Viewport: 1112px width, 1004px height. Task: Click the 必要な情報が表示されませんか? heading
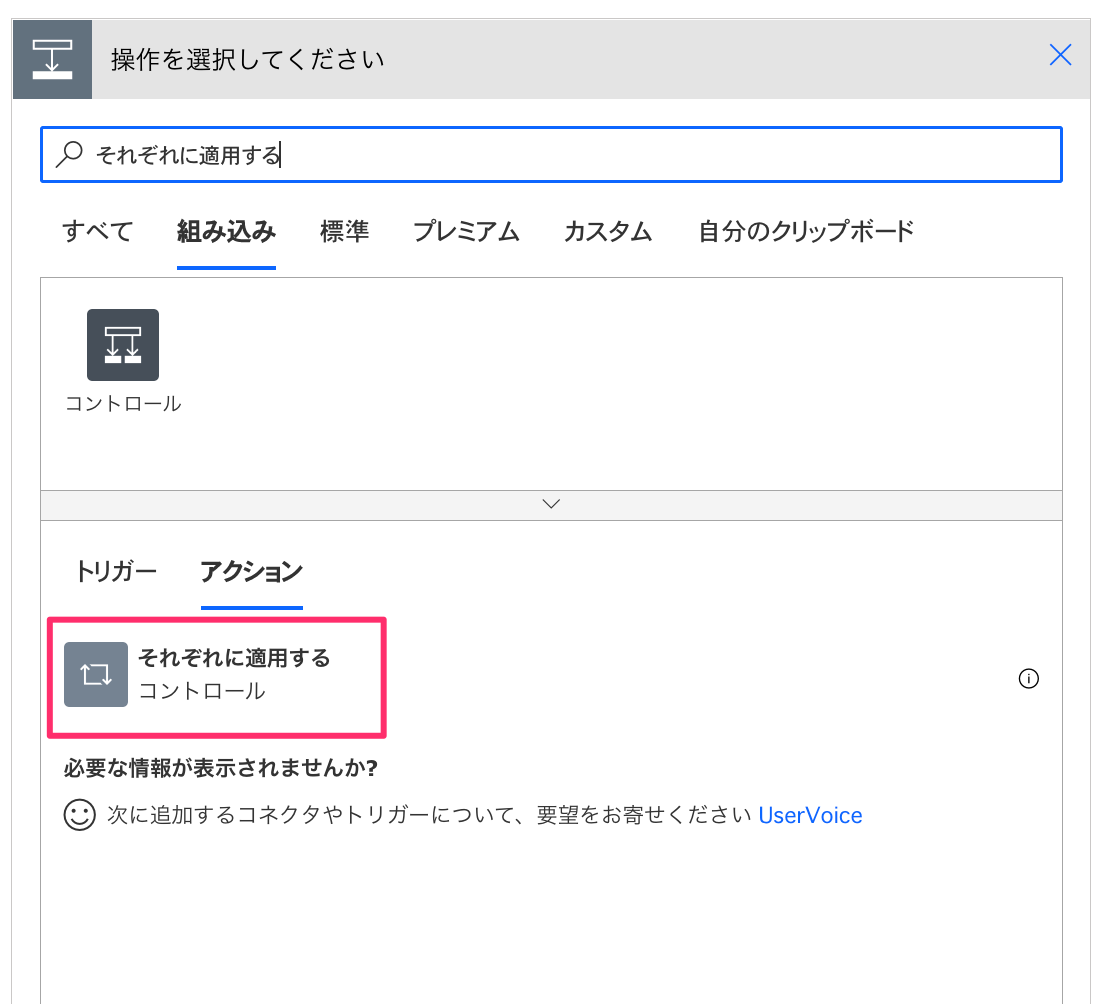tap(221, 768)
